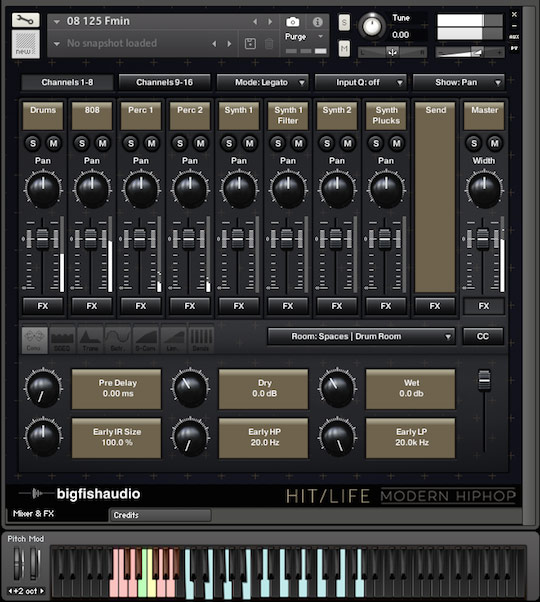Click the Kontakt instrument Mute M button

[344, 49]
